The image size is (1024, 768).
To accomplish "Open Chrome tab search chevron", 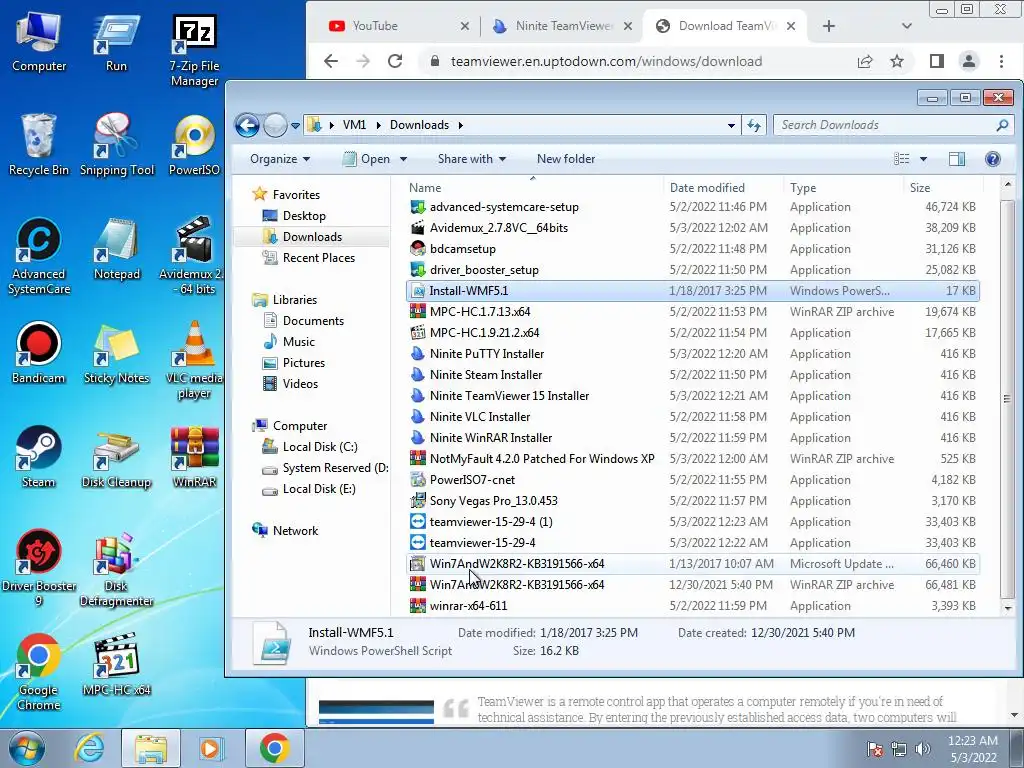I will 906,26.
